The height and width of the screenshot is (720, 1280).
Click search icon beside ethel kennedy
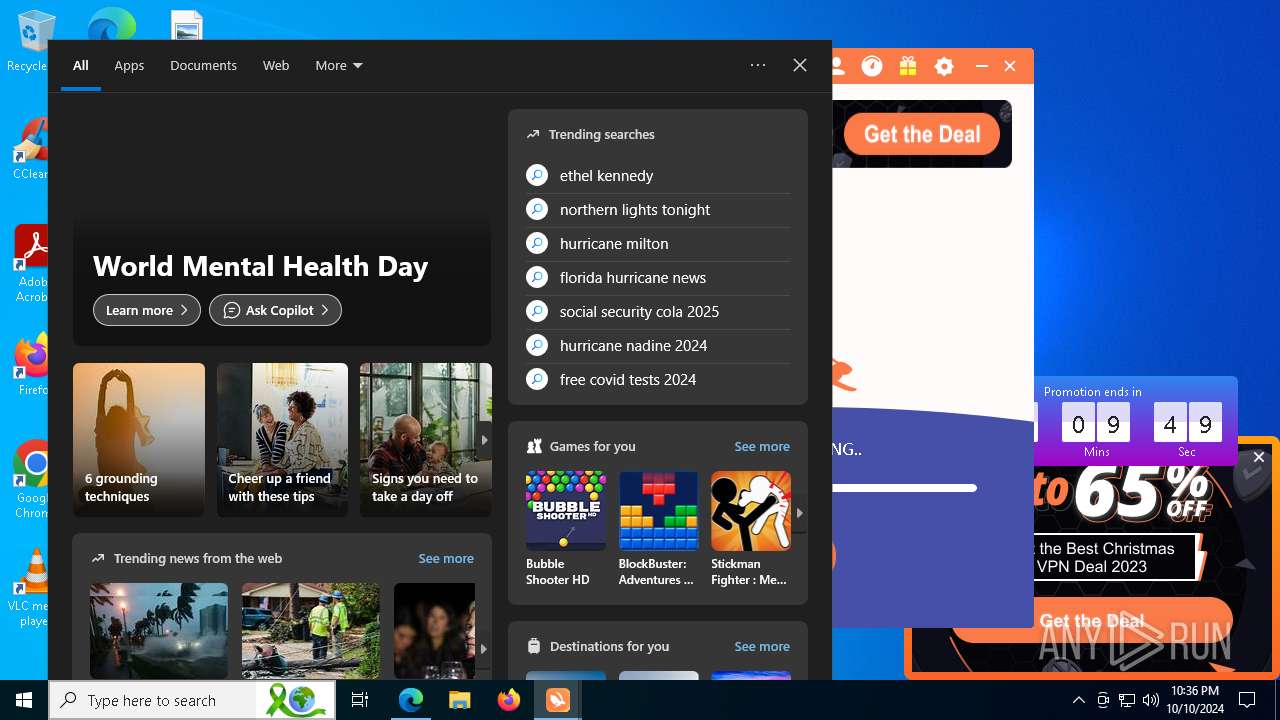(537, 175)
